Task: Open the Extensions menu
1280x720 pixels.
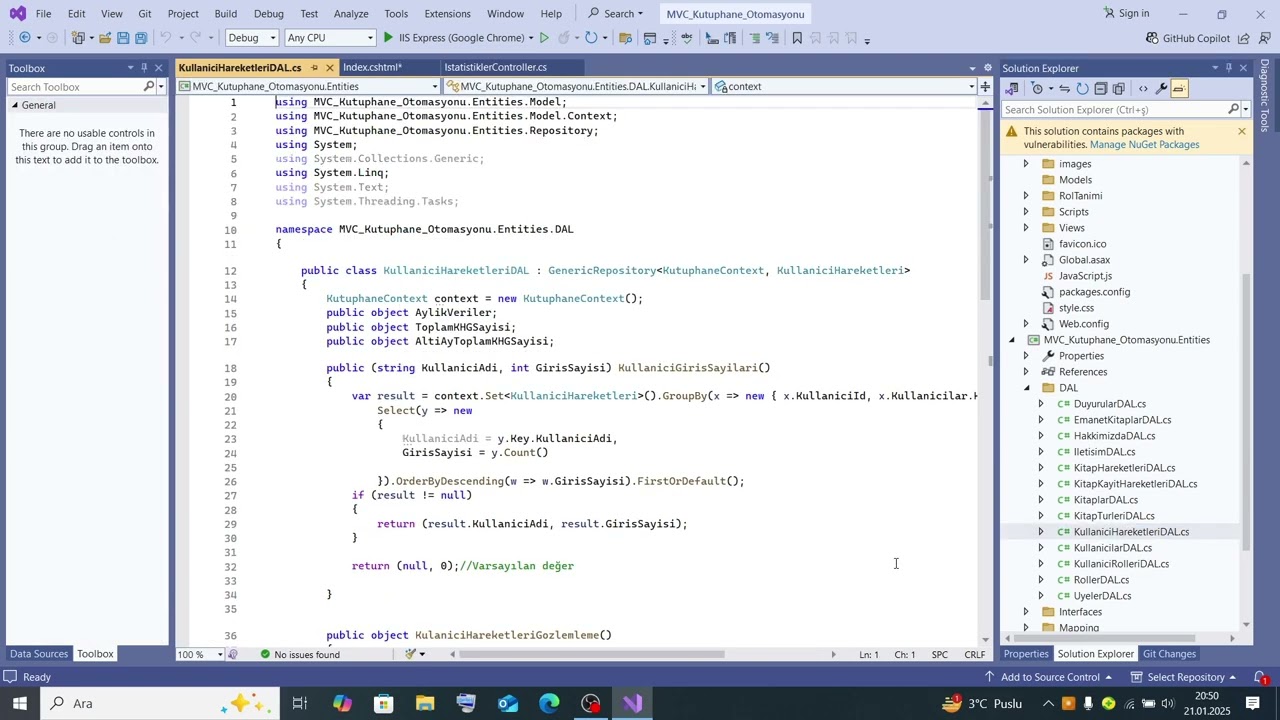Action: coord(447,14)
